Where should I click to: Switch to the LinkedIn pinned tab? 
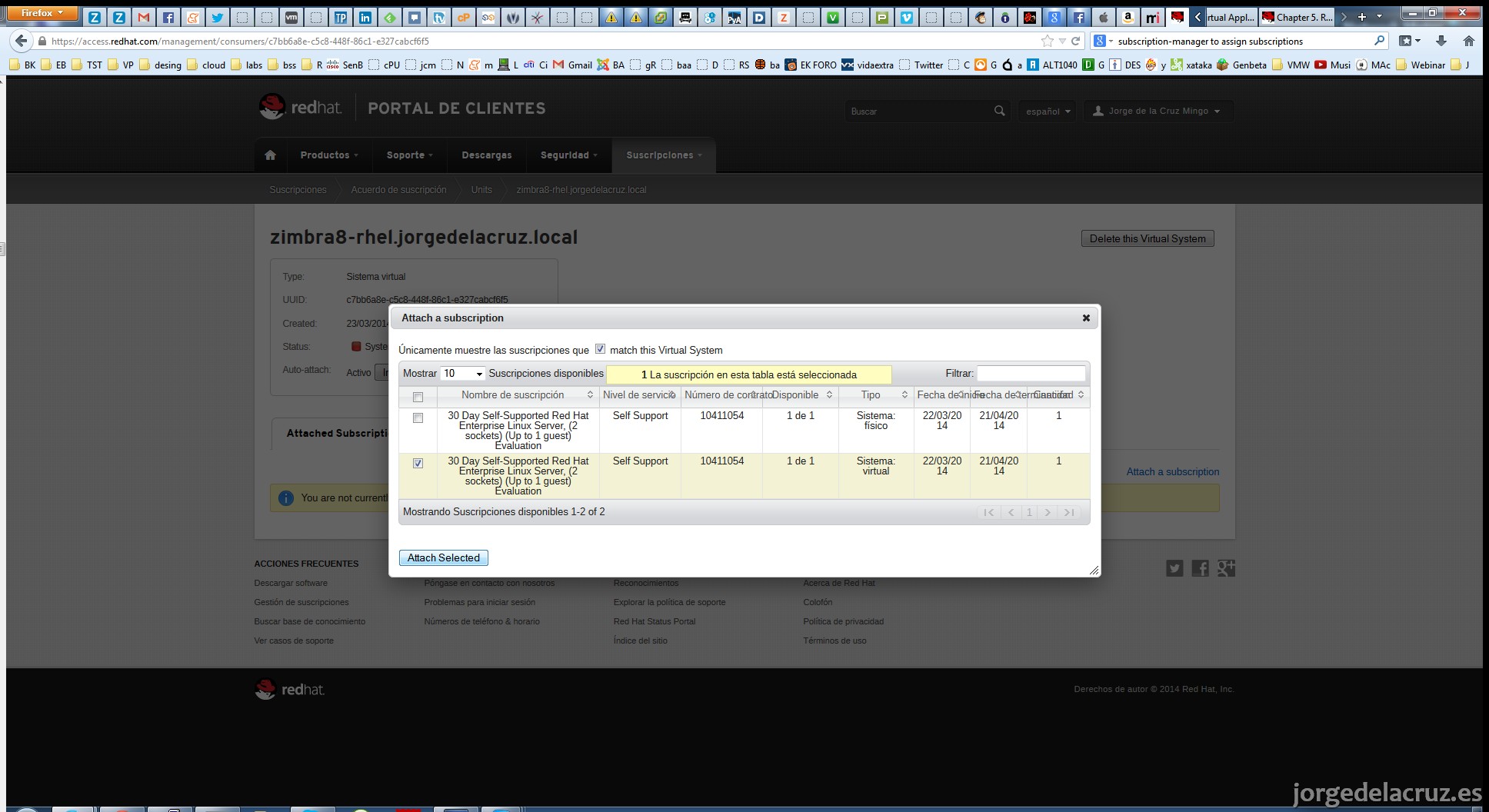[365, 17]
